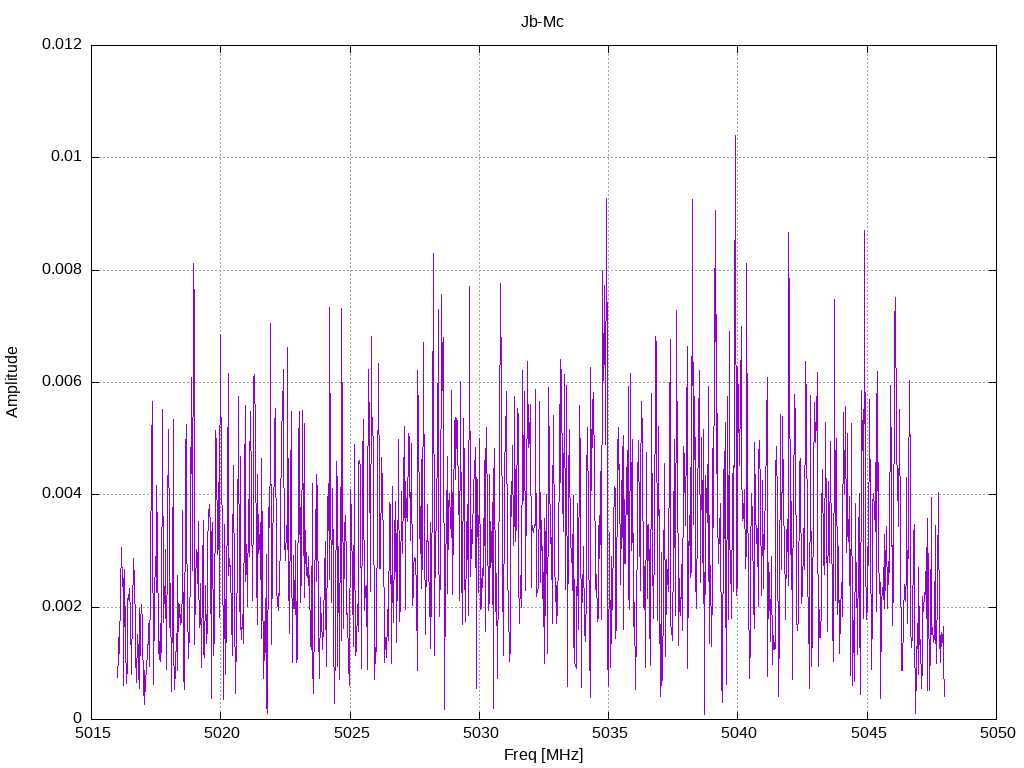
Task: Click the Freq [MHz] x-axis label
Action: pyautogui.click(x=543, y=755)
